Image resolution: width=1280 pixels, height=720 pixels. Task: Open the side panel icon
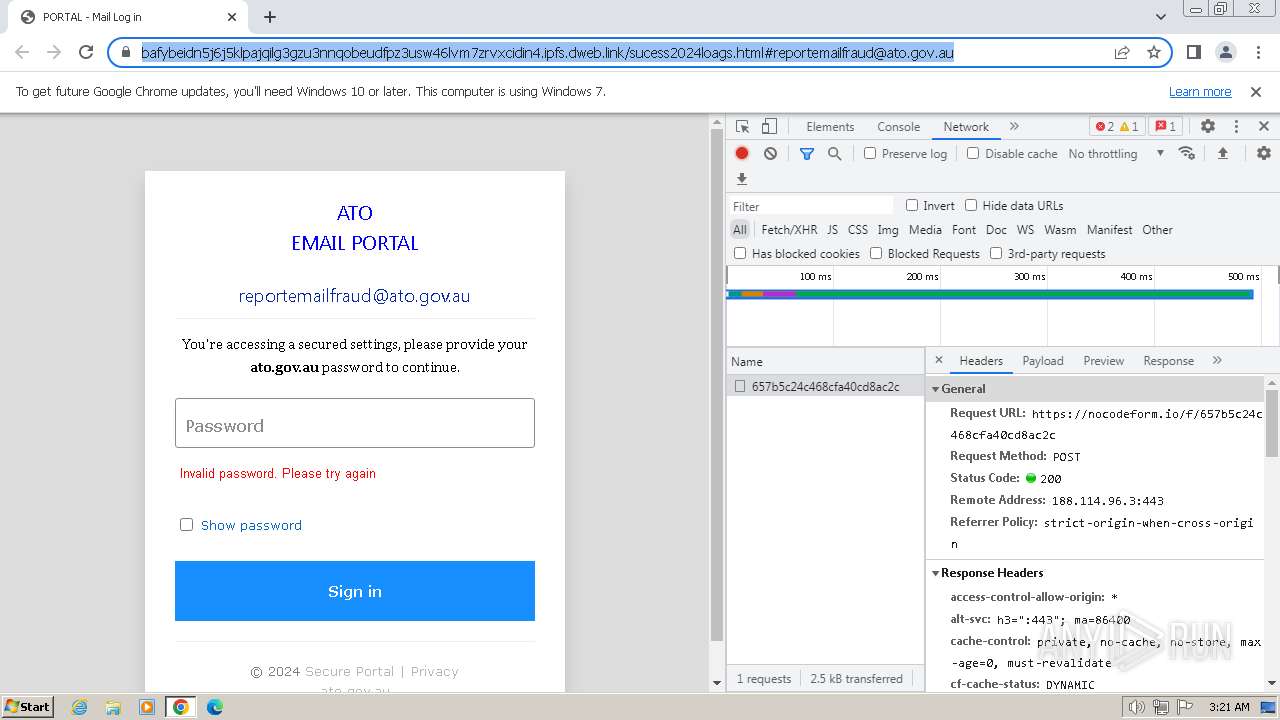click(1193, 52)
